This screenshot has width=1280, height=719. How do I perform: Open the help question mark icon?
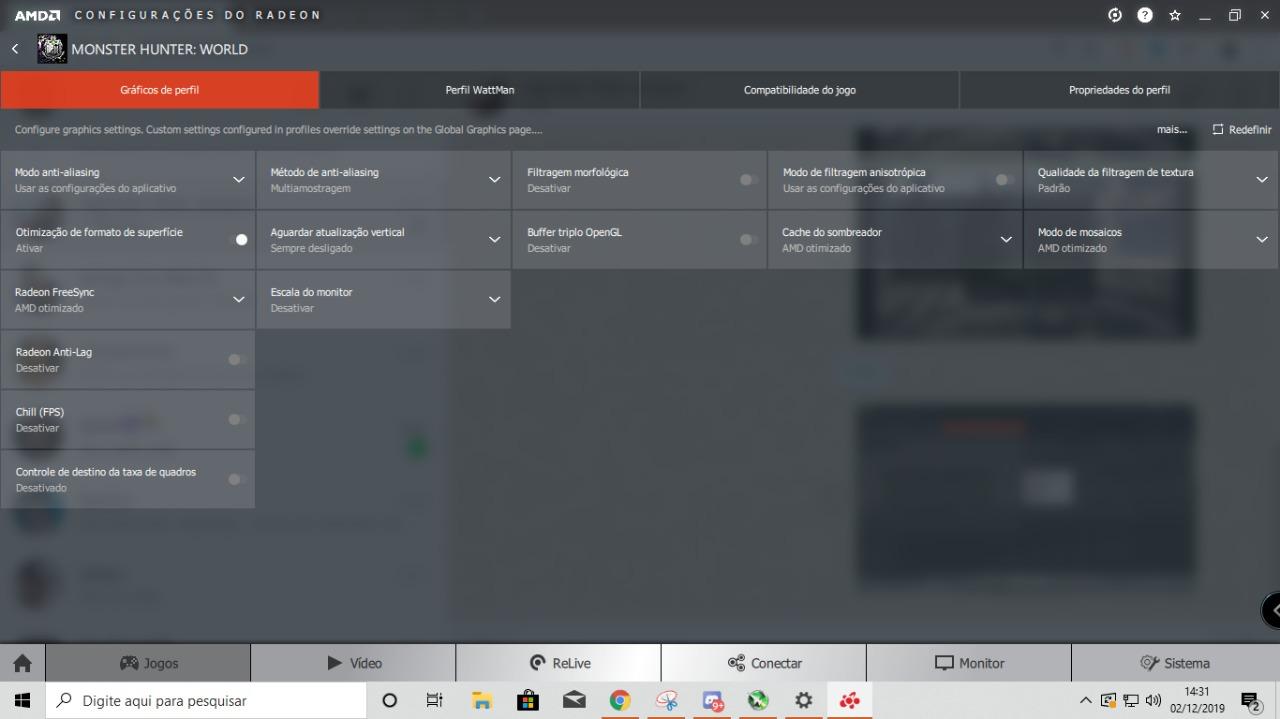1145,15
